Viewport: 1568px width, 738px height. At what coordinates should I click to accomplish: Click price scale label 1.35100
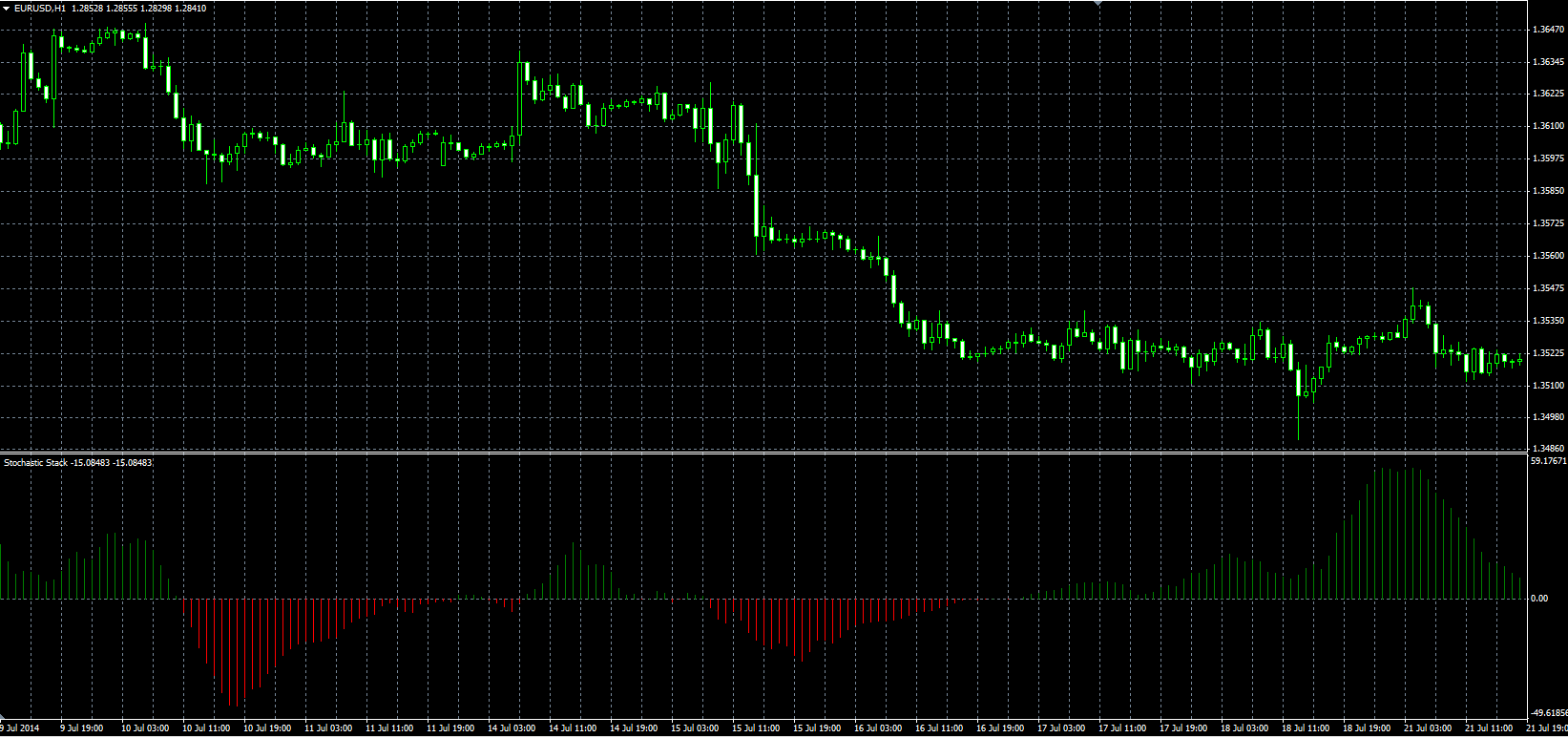coord(1547,386)
